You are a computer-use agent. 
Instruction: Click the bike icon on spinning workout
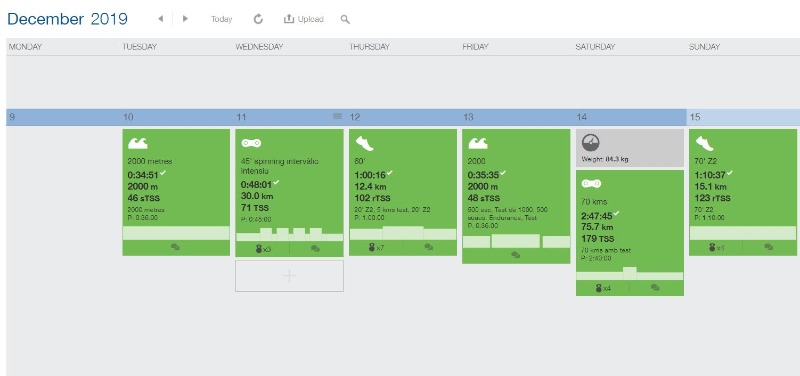(x=251, y=143)
